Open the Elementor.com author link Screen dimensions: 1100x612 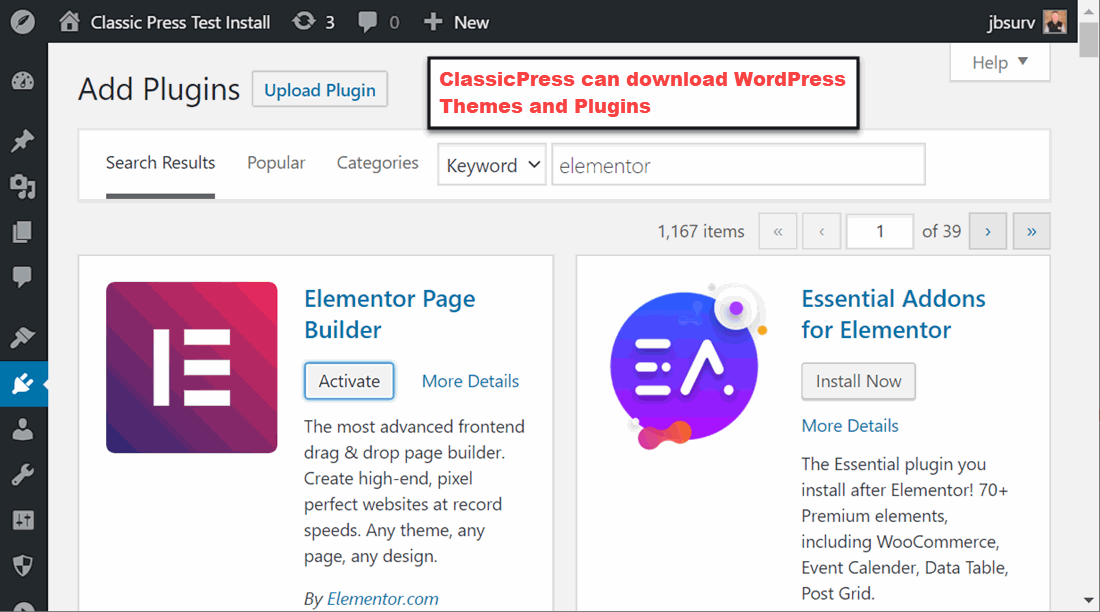coord(382,599)
